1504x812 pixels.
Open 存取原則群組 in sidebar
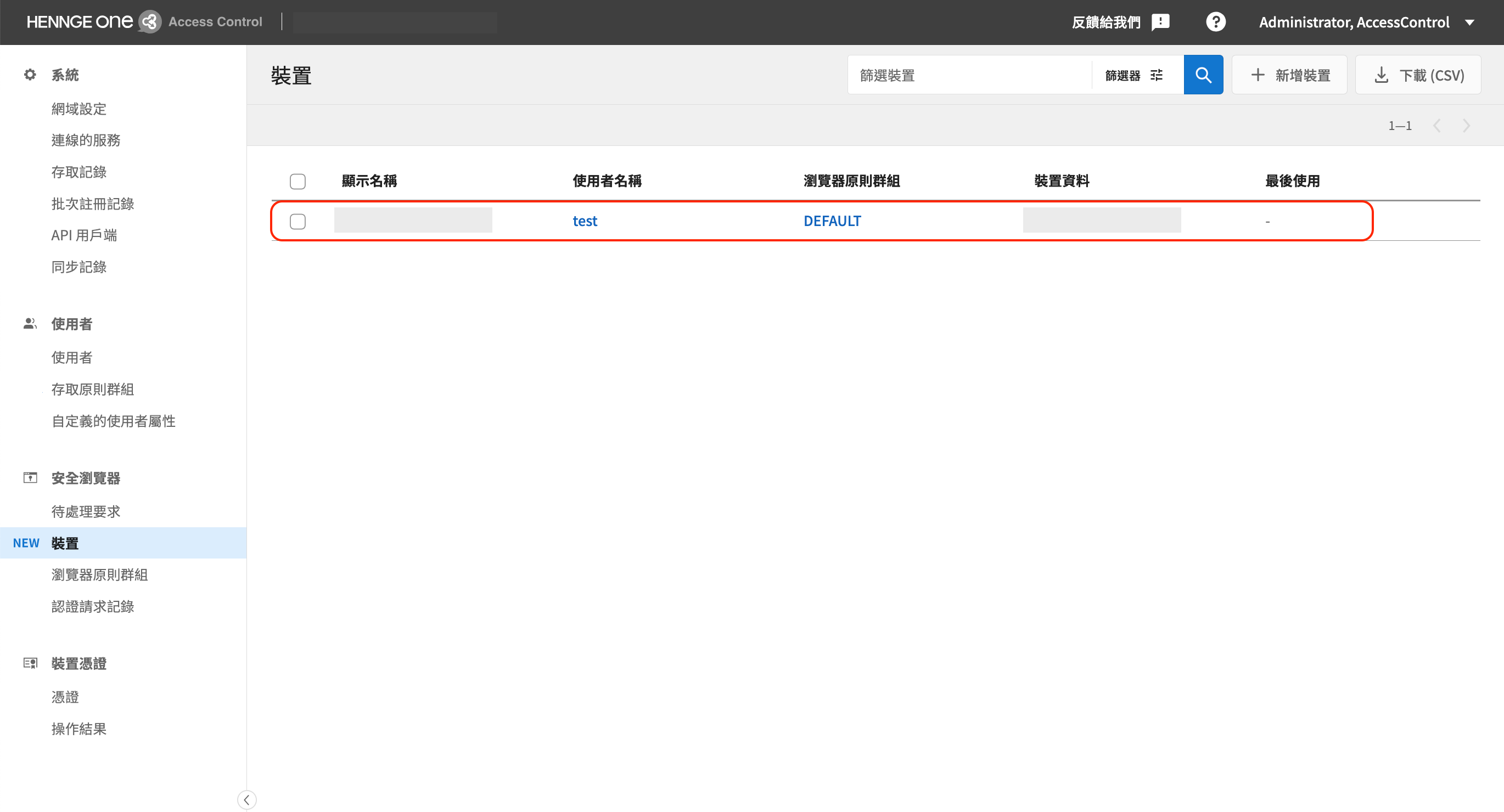tap(93, 390)
